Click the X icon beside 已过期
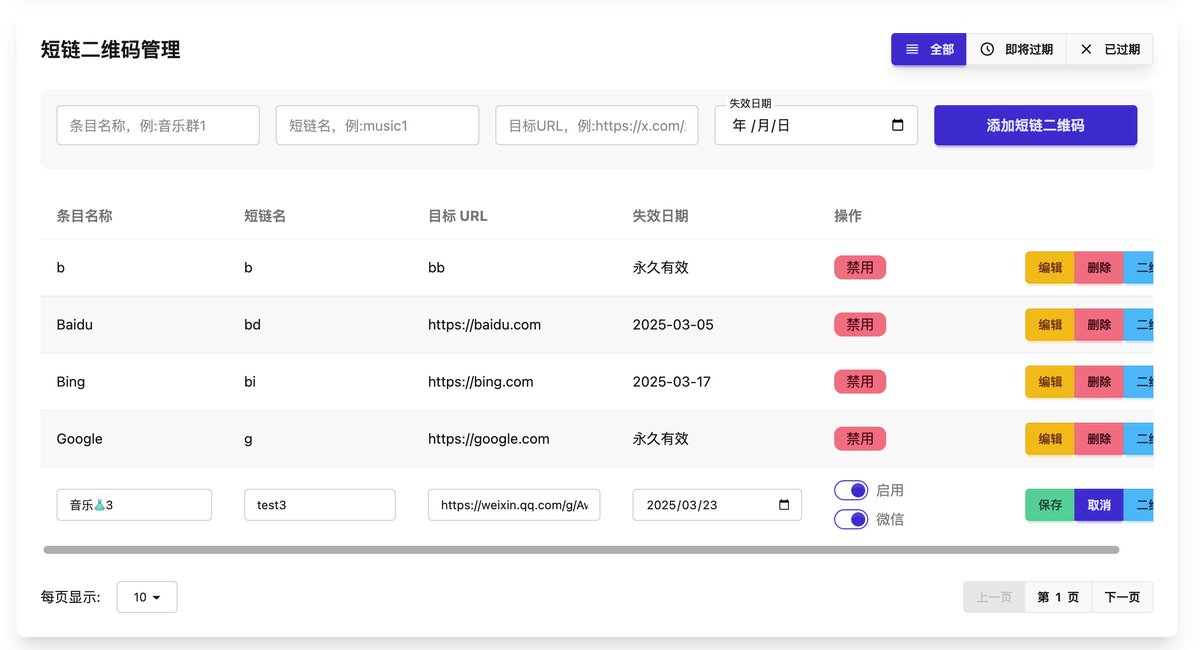This screenshot has width=1200, height=650. [1086, 48]
